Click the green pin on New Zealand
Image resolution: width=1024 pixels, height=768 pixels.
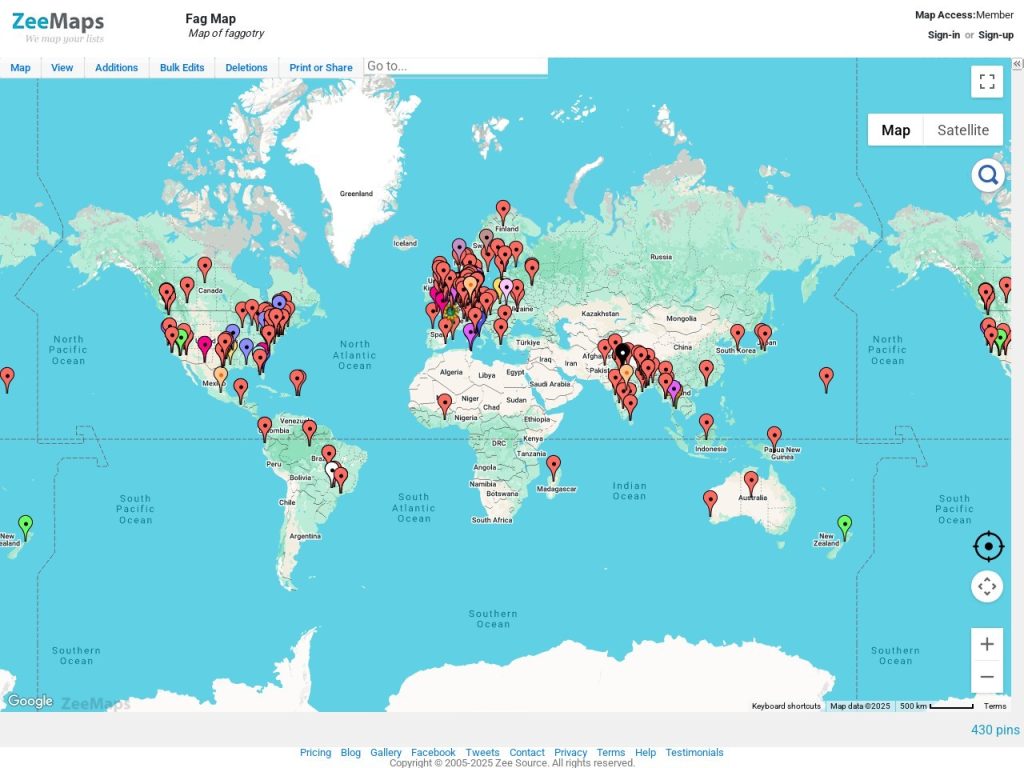pyautogui.click(x=844, y=524)
